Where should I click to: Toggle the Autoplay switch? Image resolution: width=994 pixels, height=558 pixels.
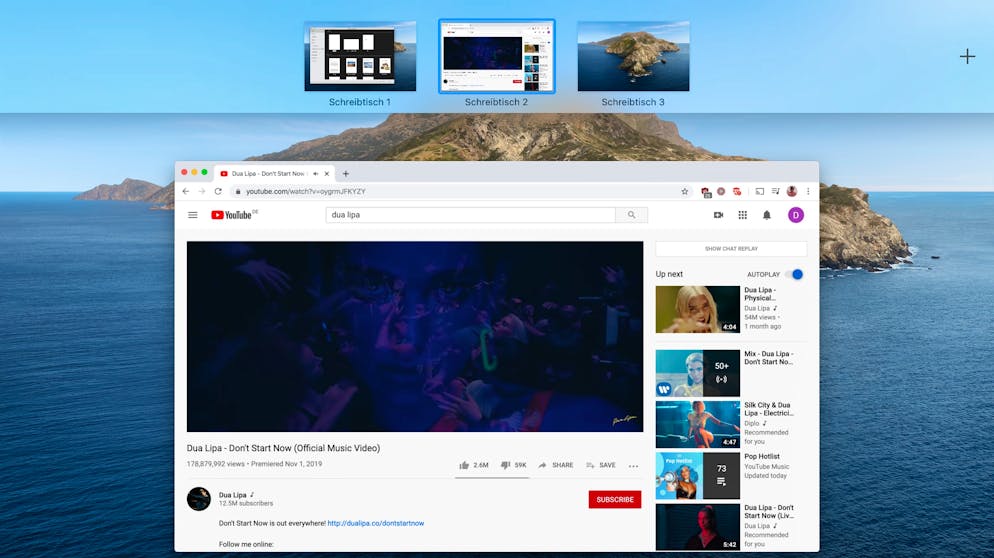(794, 274)
